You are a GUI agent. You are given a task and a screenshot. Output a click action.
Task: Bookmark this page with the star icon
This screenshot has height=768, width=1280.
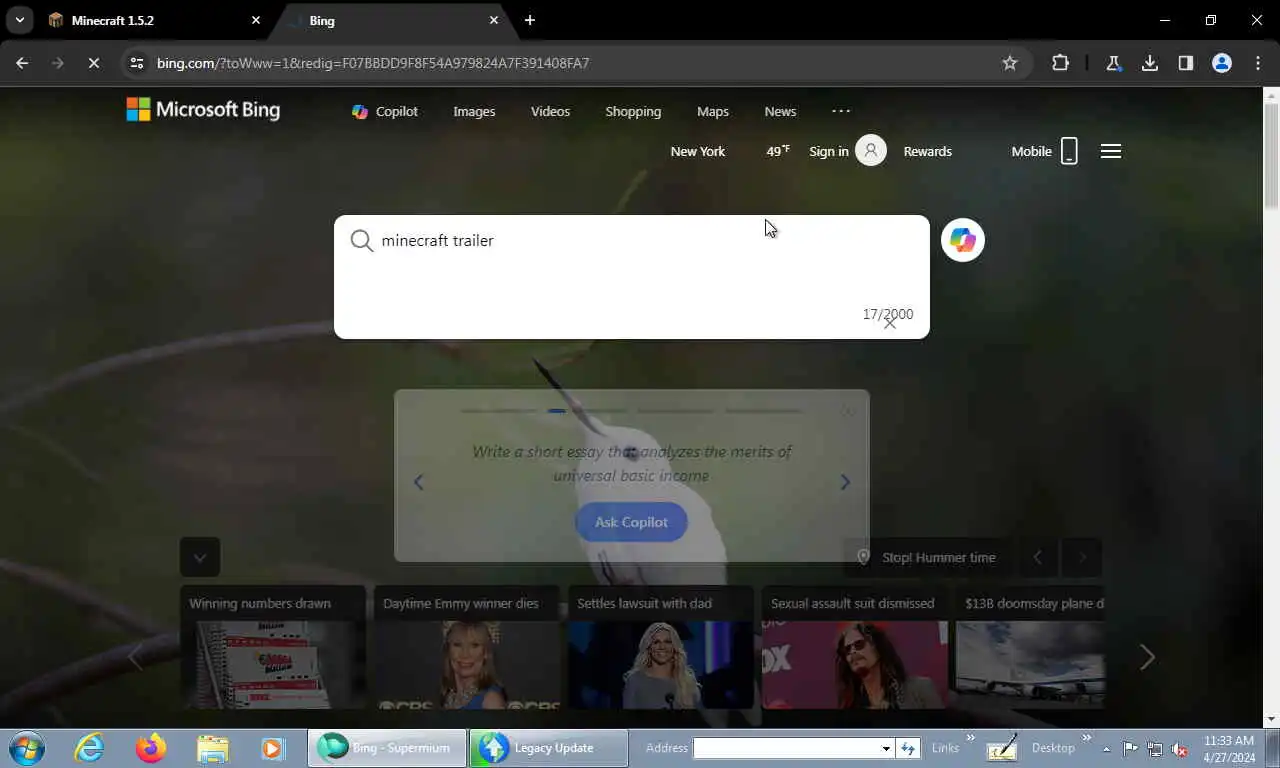coord(1010,63)
